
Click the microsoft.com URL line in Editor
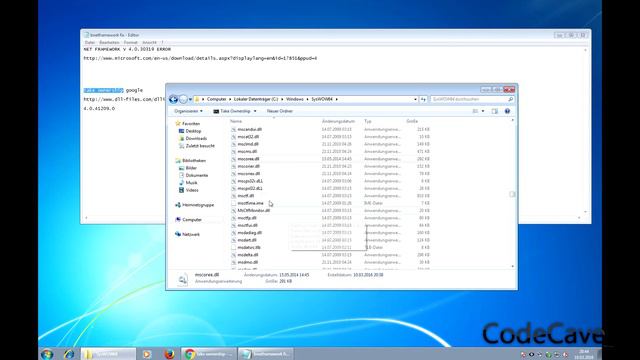point(200,58)
